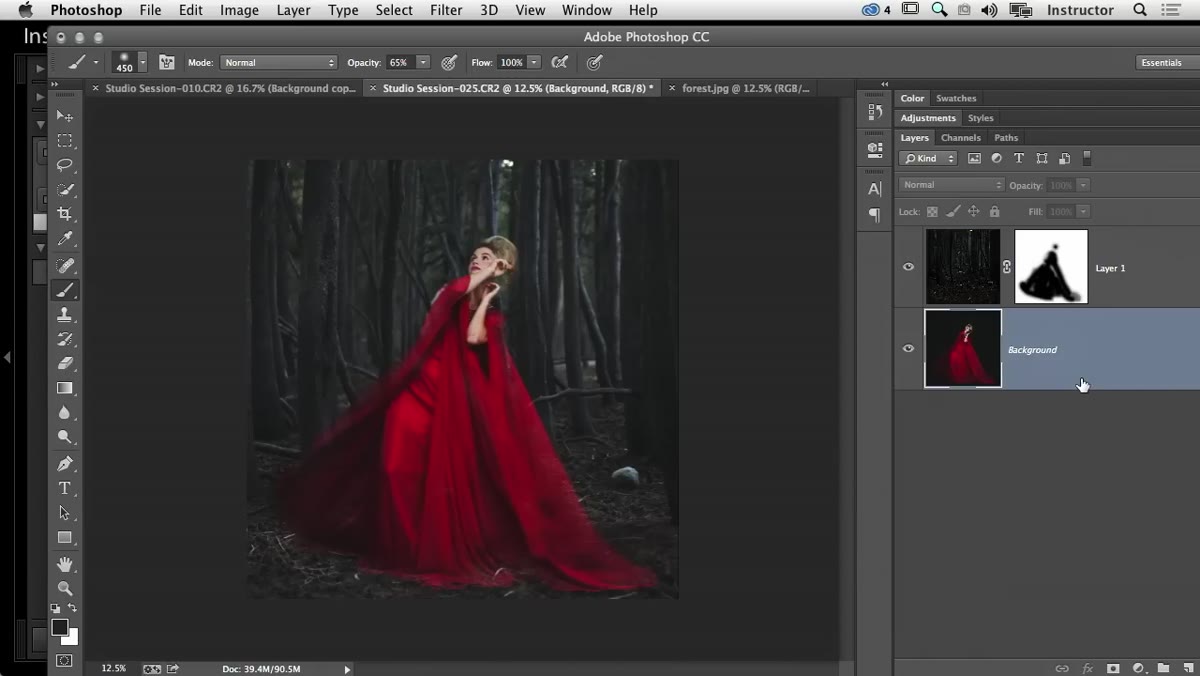
Task: Open the Opacity value dropdown arrow
Action: pyautogui.click(x=423, y=62)
